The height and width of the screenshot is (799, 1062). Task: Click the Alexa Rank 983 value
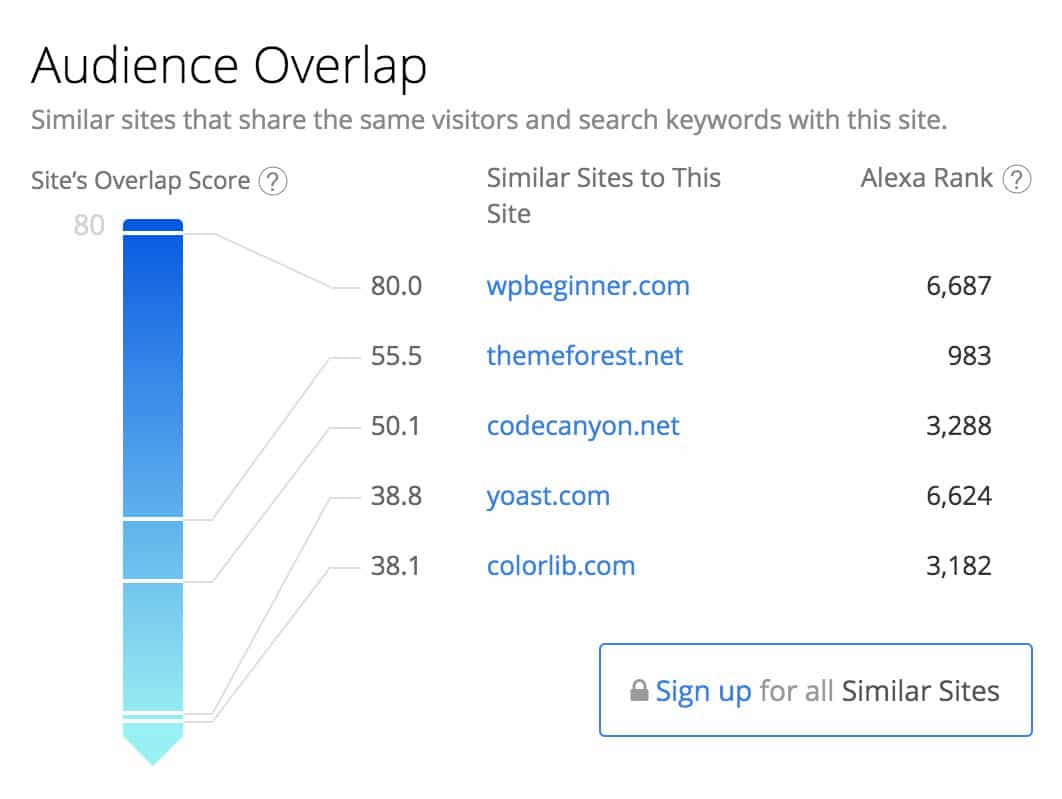(x=969, y=355)
